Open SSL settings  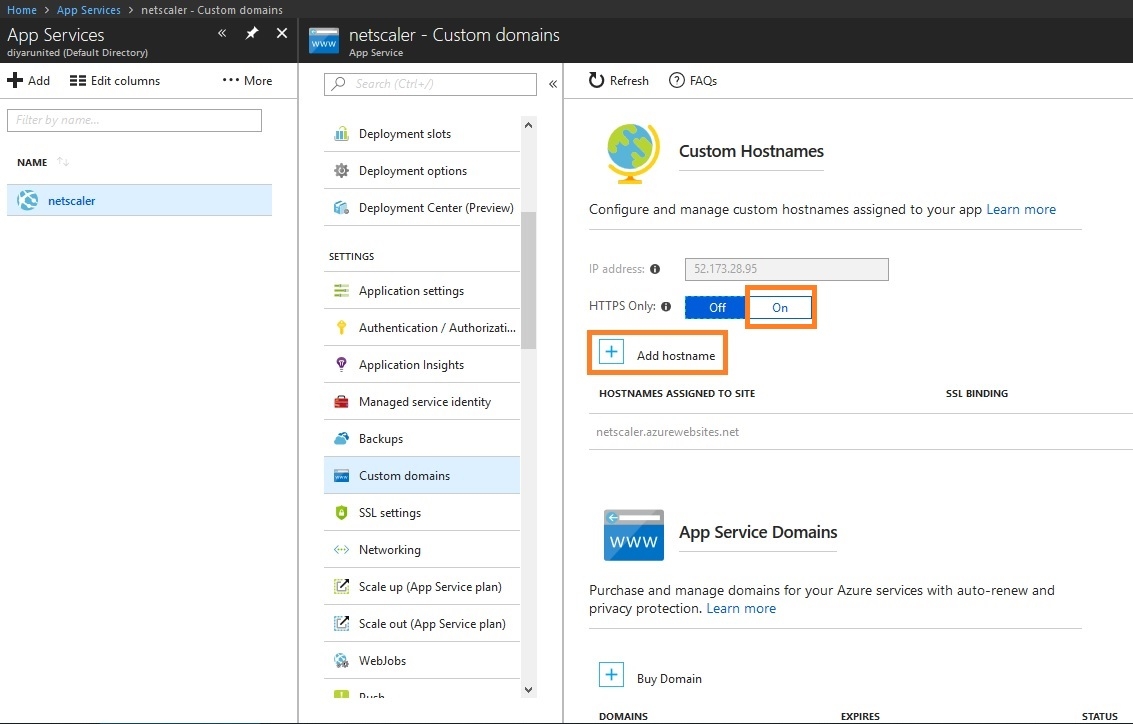pyautogui.click(x=422, y=512)
